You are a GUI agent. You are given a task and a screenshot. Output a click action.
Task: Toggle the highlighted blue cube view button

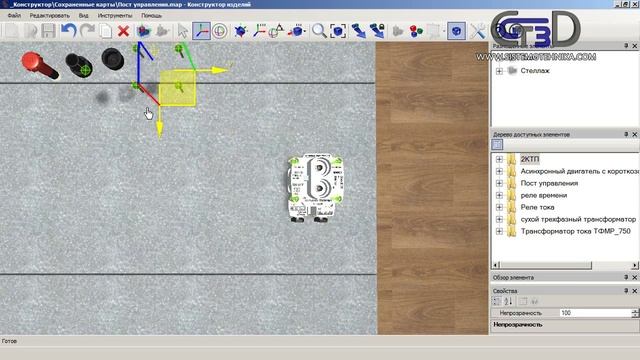pos(456,31)
